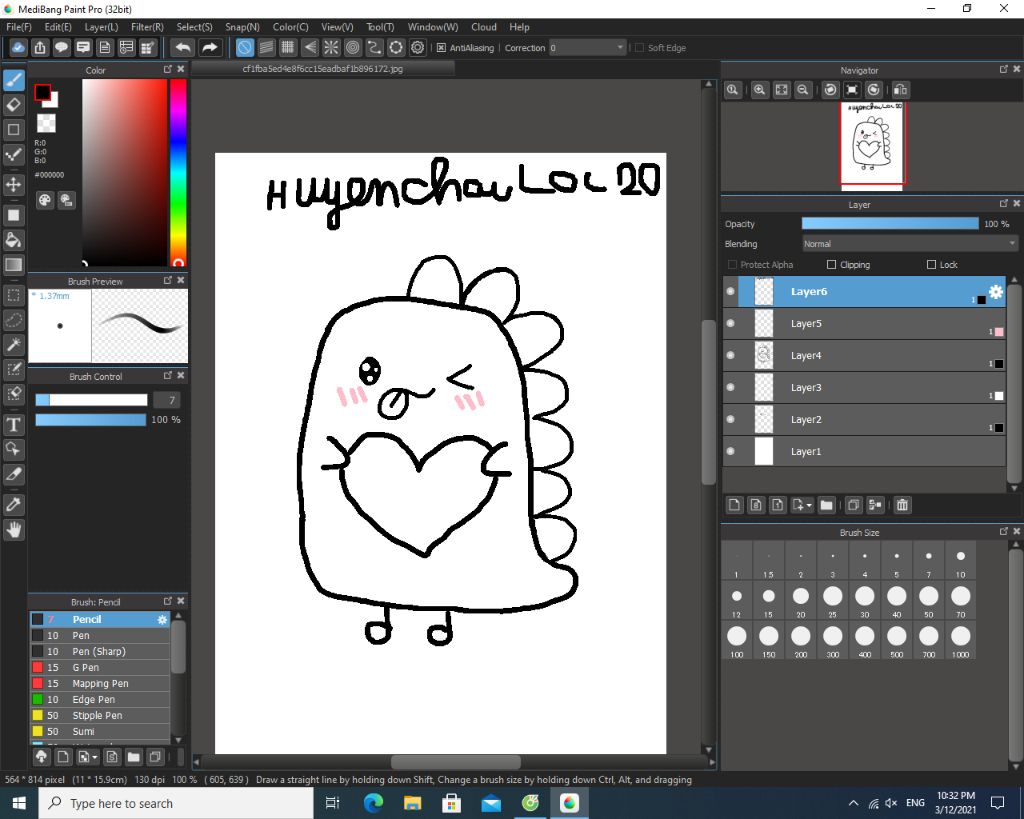Enable the Clipping checkbox
Screen dimensions: 1024x819
click(x=831, y=265)
